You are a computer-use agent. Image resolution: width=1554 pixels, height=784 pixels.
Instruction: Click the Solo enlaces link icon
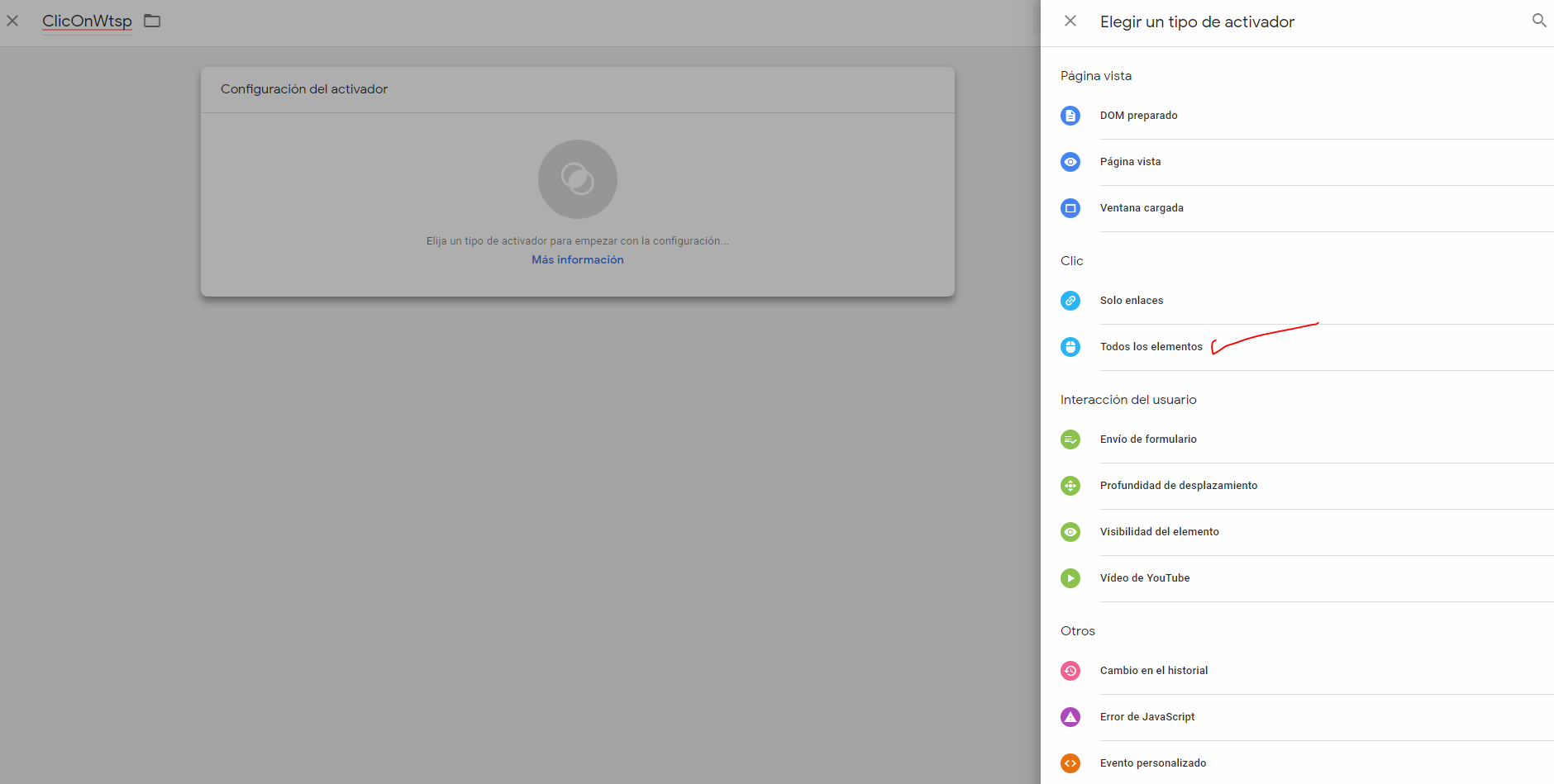1070,301
